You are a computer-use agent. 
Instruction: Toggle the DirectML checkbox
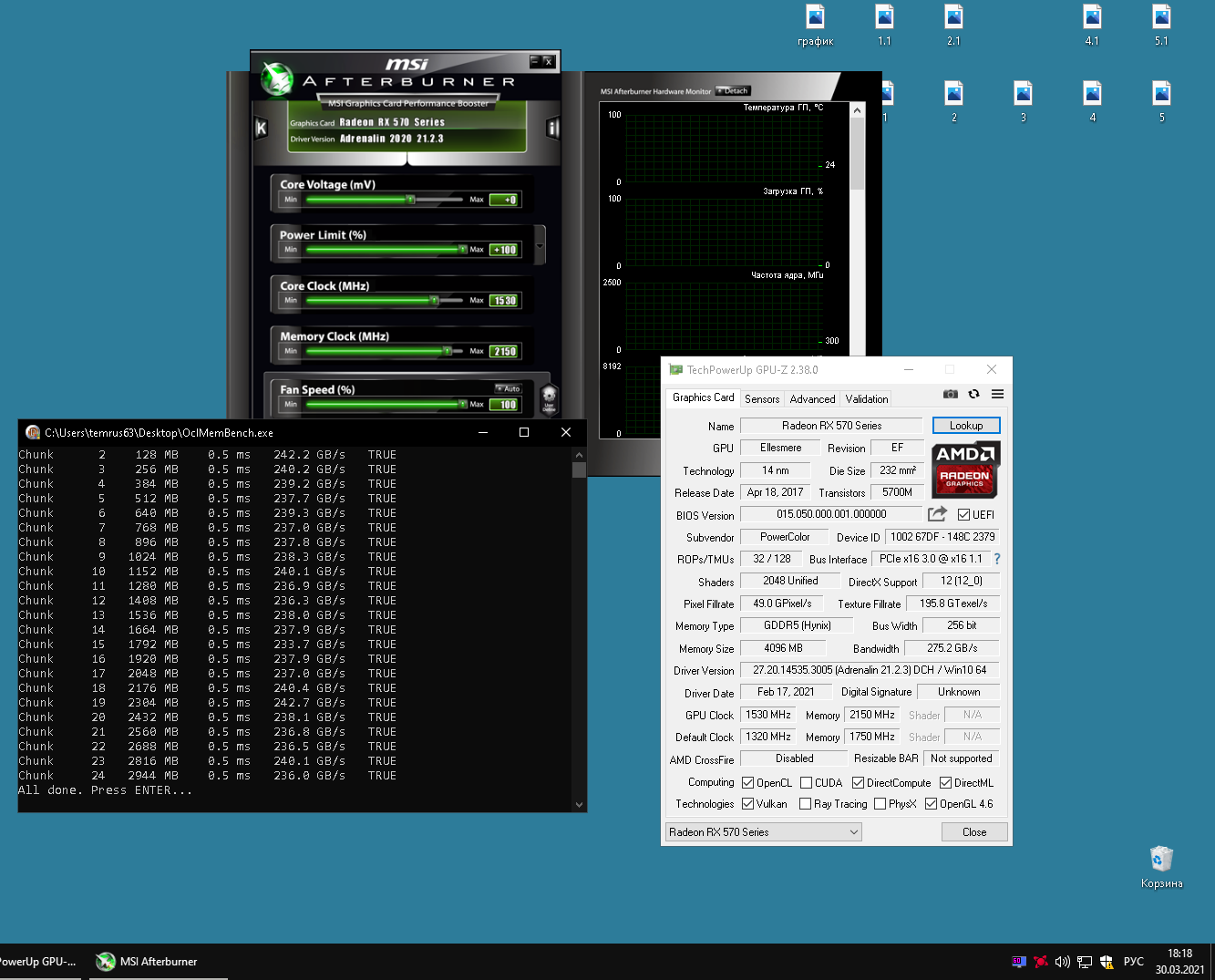(x=945, y=783)
